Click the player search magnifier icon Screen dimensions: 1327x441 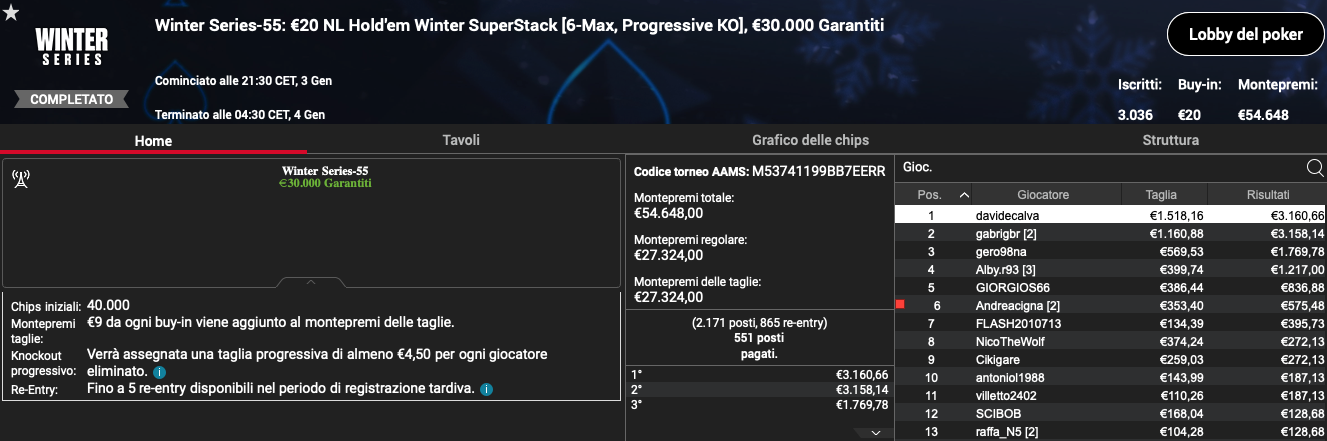1315,167
